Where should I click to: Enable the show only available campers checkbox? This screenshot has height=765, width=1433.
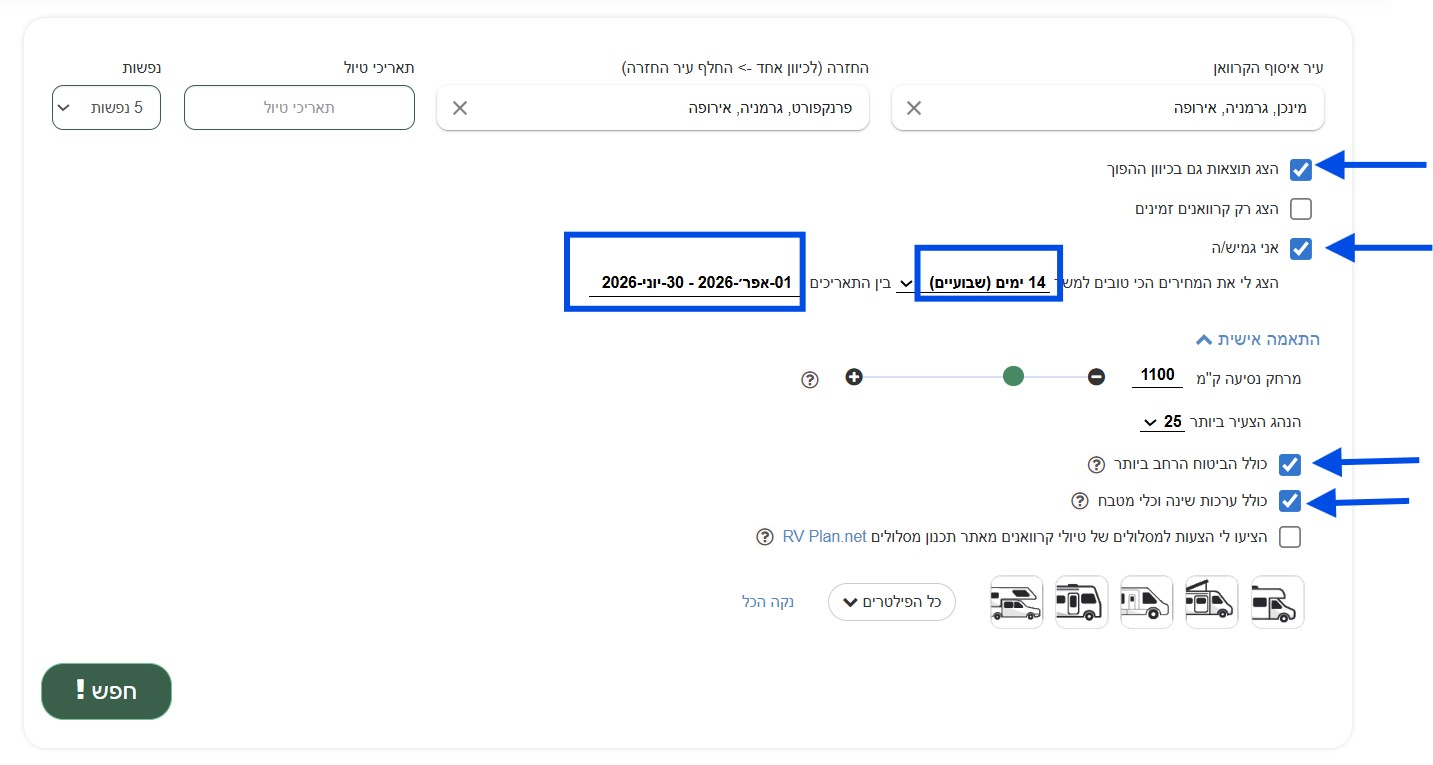[1300, 209]
